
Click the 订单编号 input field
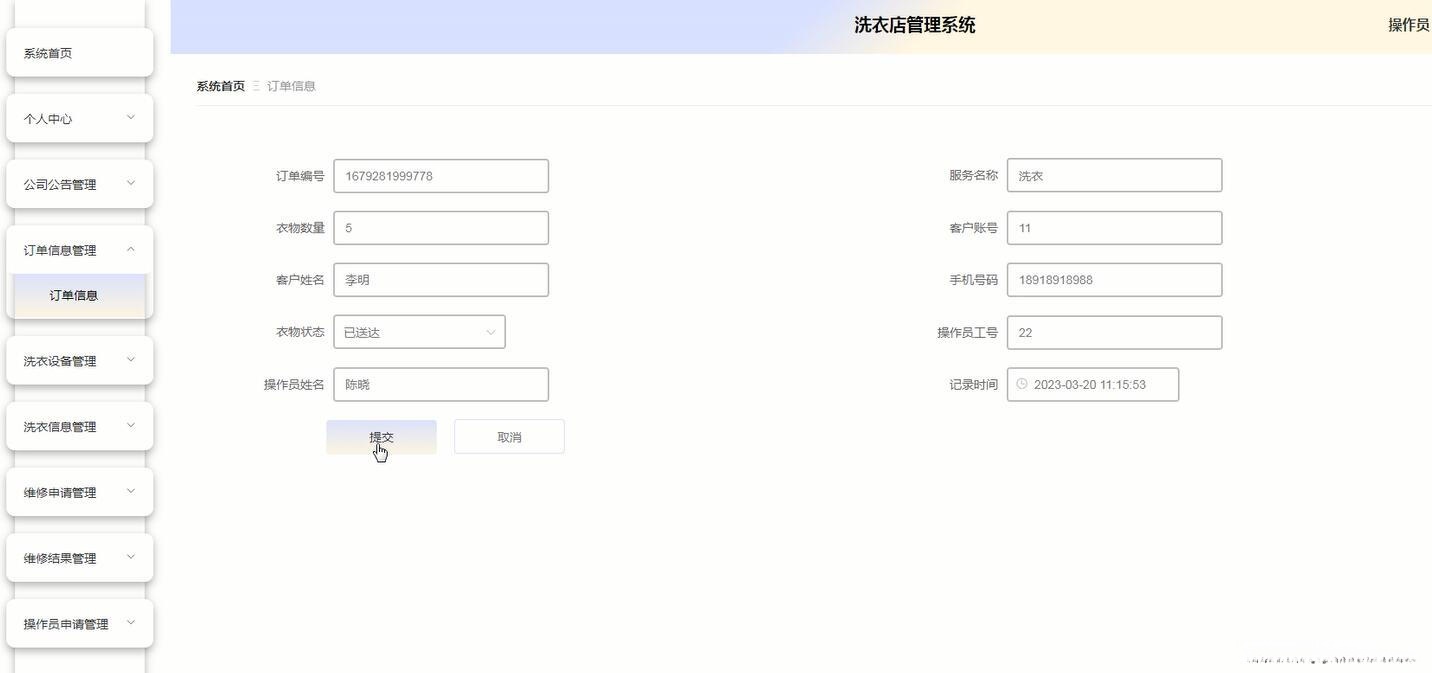pyautogui.click(x=441, y=175)
